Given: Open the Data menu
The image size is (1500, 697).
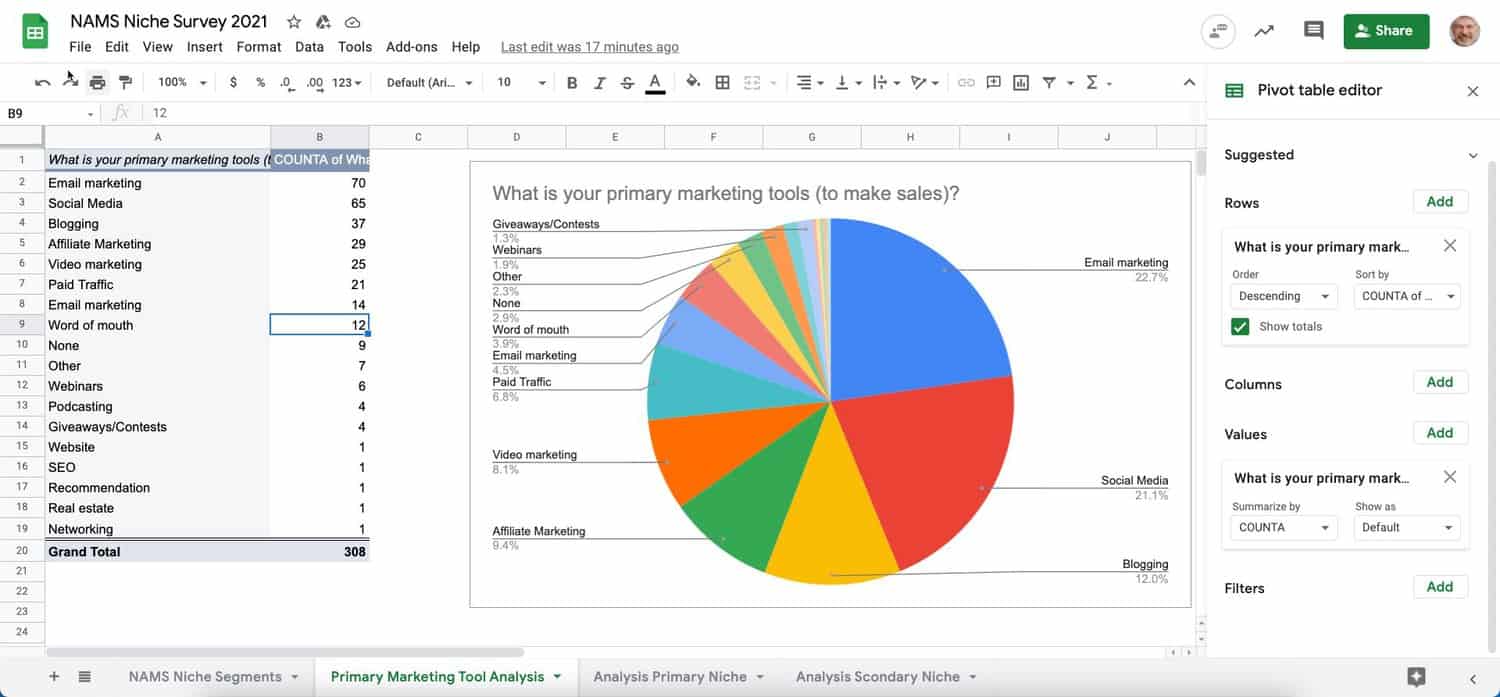Looking at the screenshot, I should [x=309, y=47].
